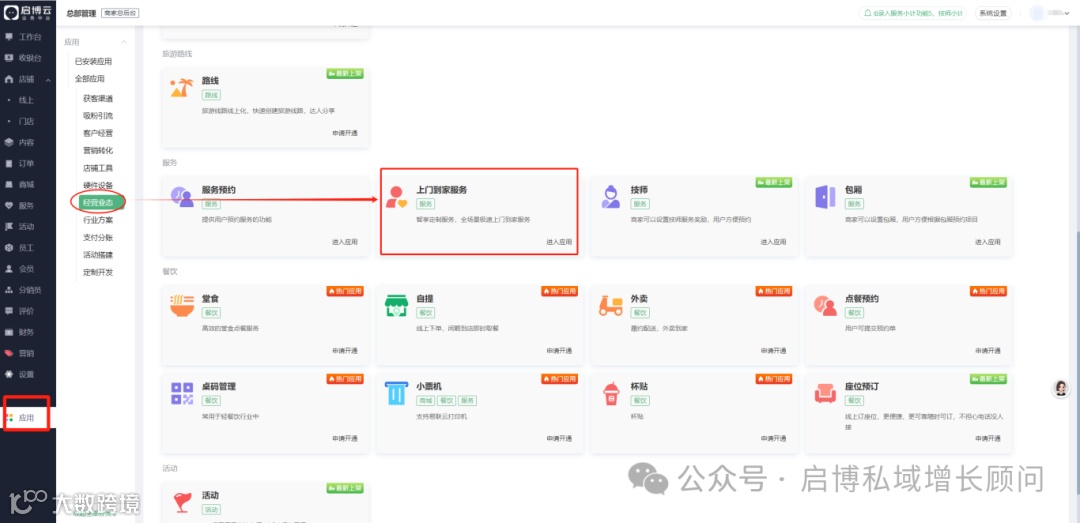Click the 商家总后台 tag
The image size is (1080, 523).
120,13
